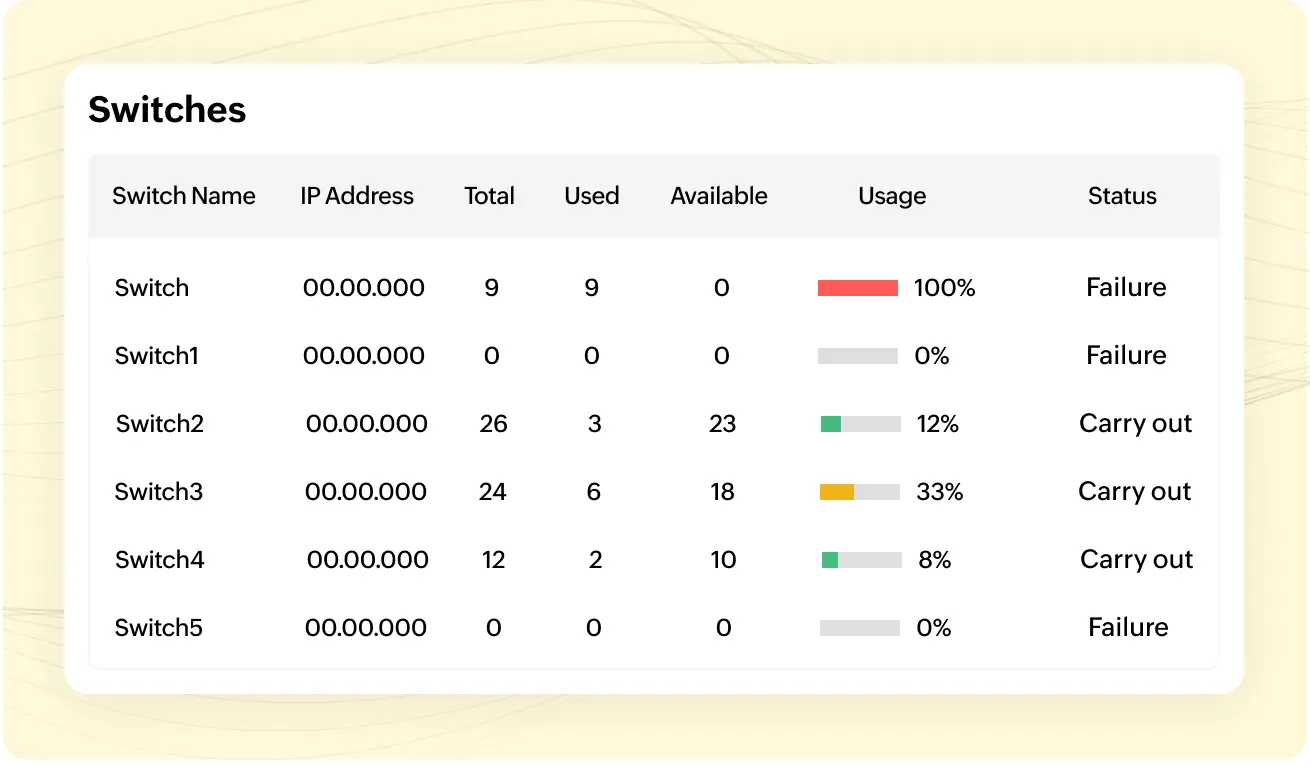Select the Switch1 row name

click(x=157, y=356)
